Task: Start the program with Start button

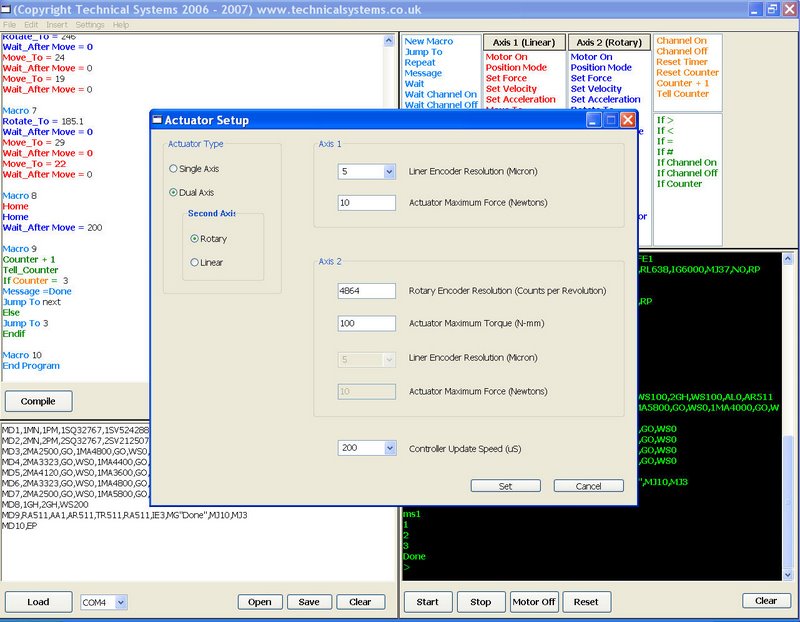Action: point(427,602)
